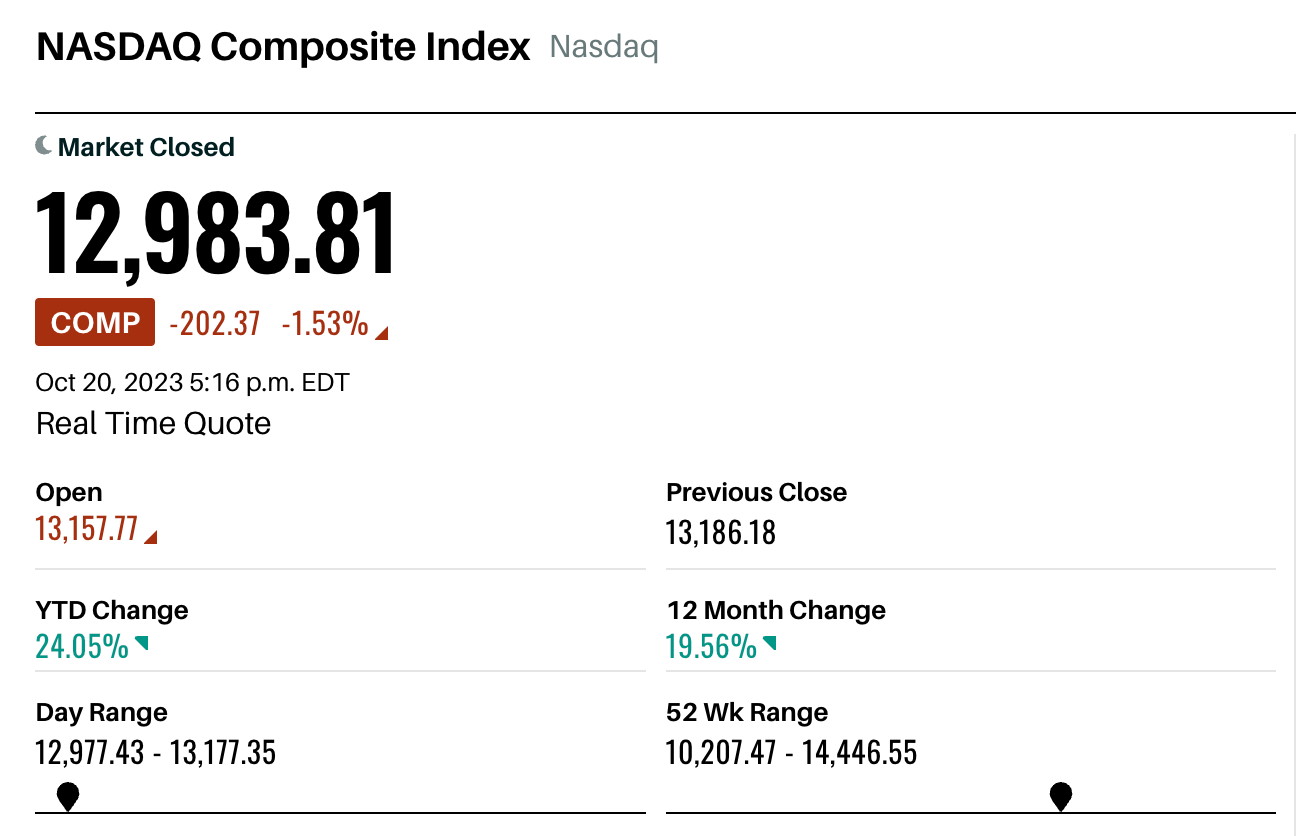Click the red down triangle beside -1.53%

(381, 333)
